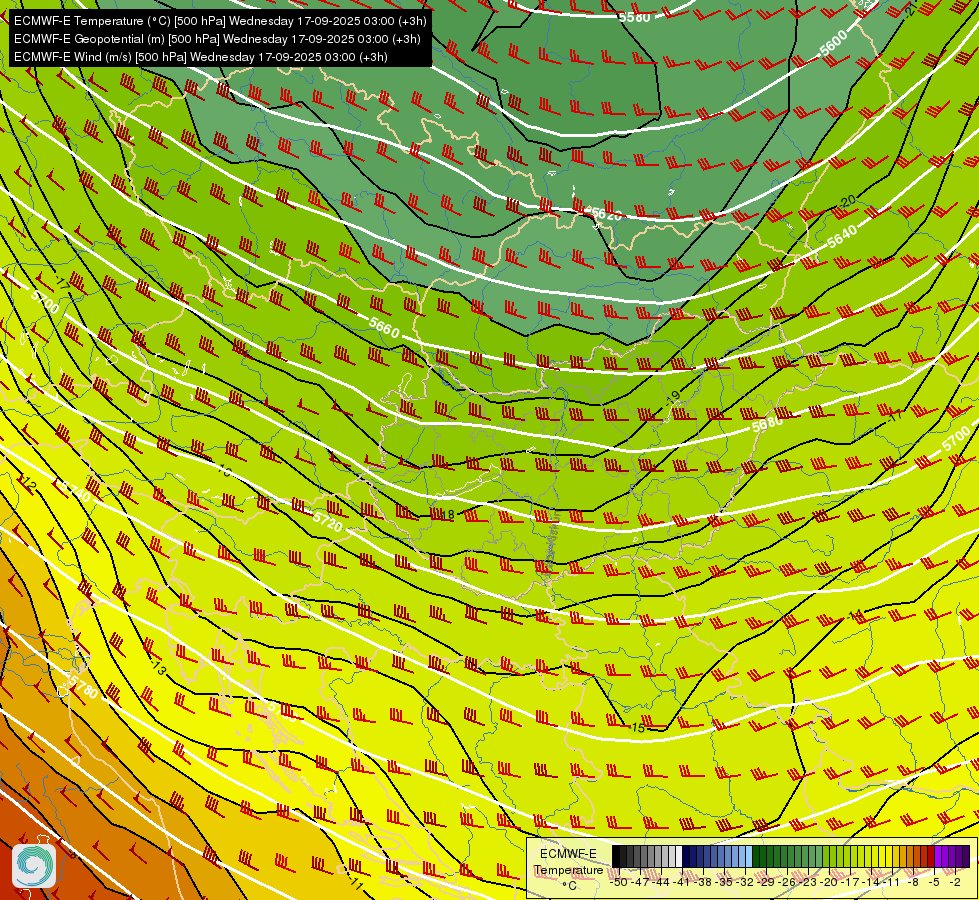This screenshot has width=979, height=900.
Task: Click the 5780 geopotential contour label
Action: [x=82, y=686]
